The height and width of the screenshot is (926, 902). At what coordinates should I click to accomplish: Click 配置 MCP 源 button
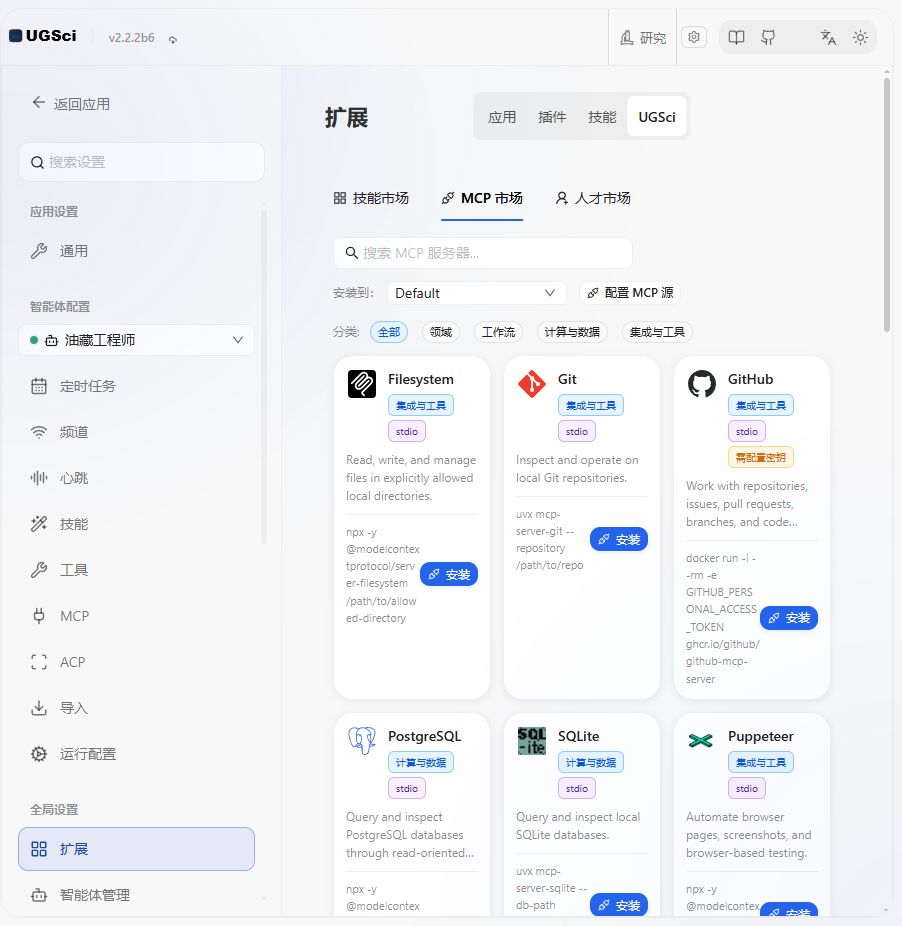630,293
